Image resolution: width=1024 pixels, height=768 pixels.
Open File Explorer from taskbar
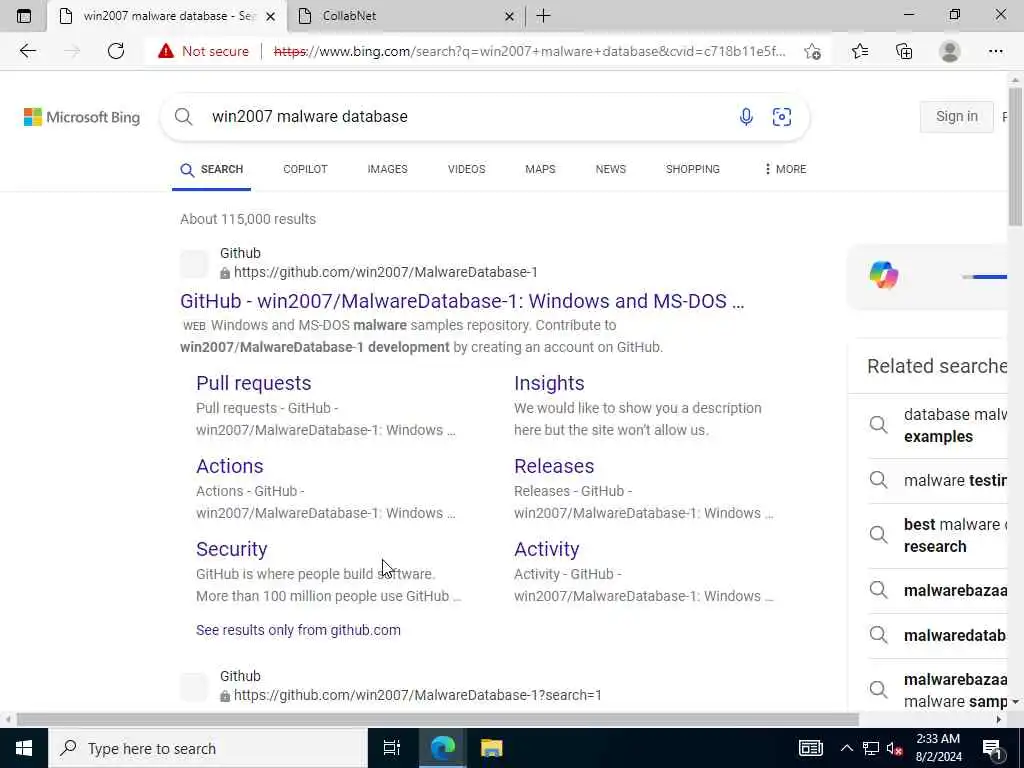[x=492, y=748]
